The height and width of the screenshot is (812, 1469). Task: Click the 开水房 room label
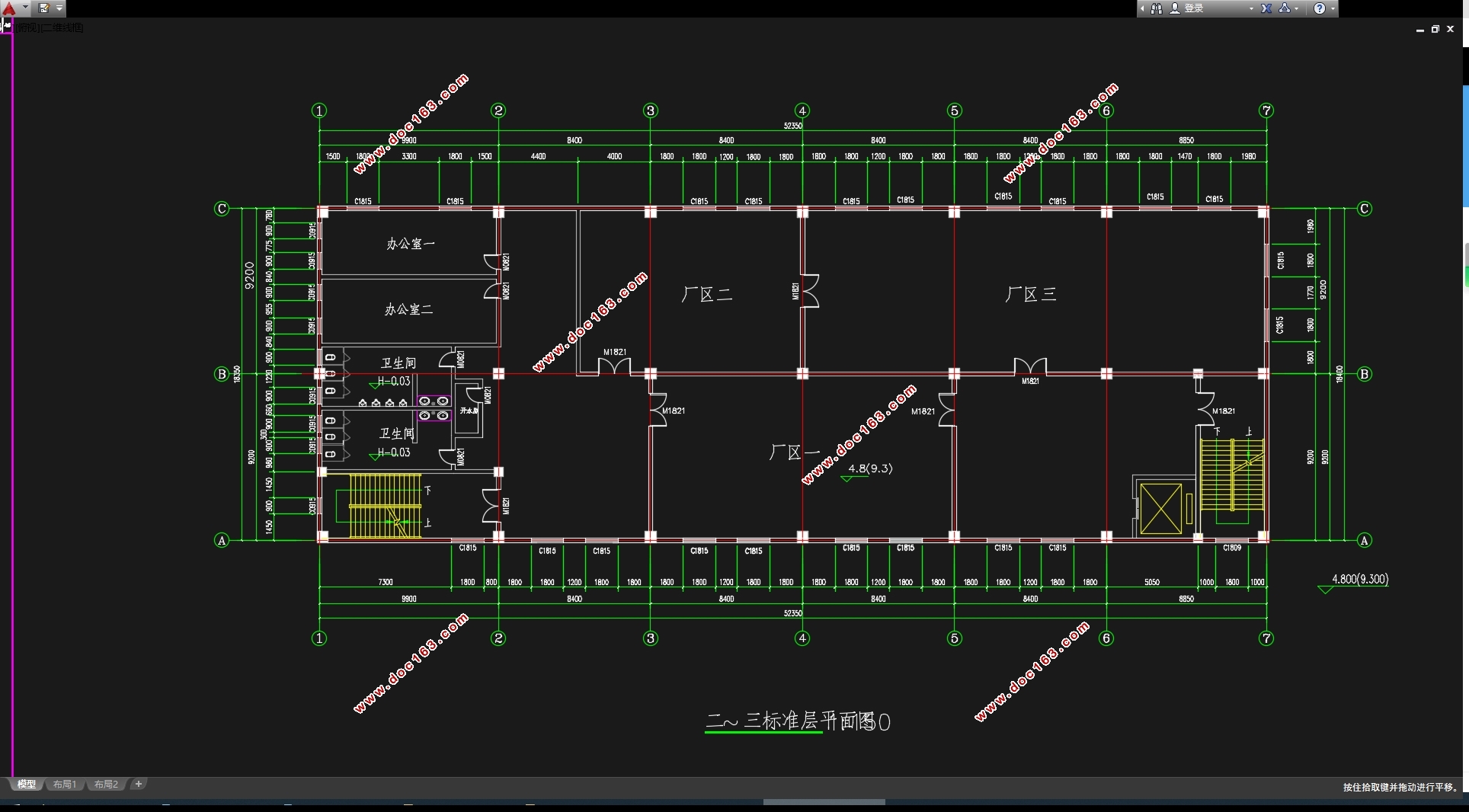(469, 411)
